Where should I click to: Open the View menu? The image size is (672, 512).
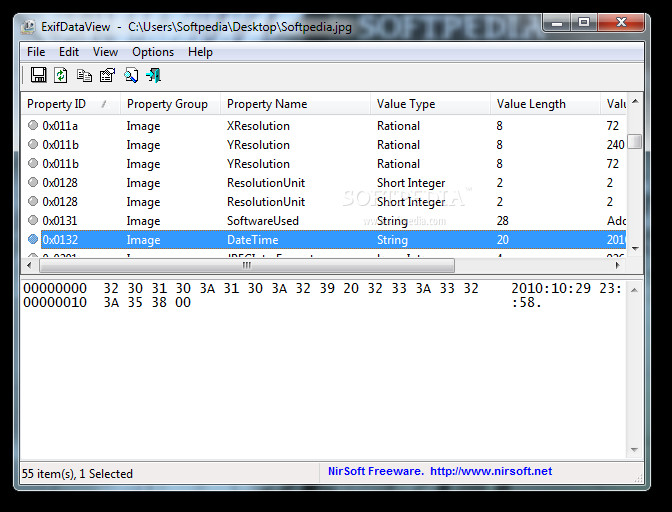click(x=105, y=52)
